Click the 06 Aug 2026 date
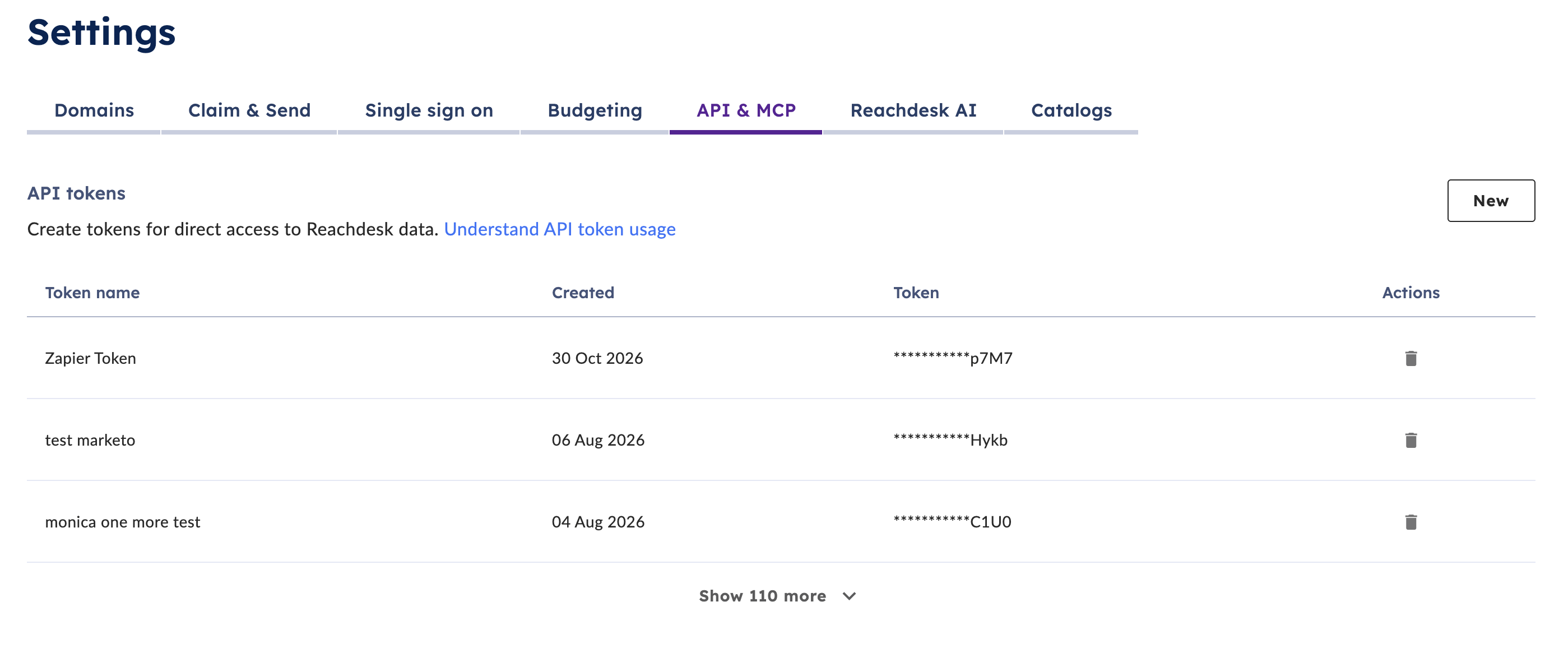This screenshot has height=648, width=1568. tap(598, 439)
